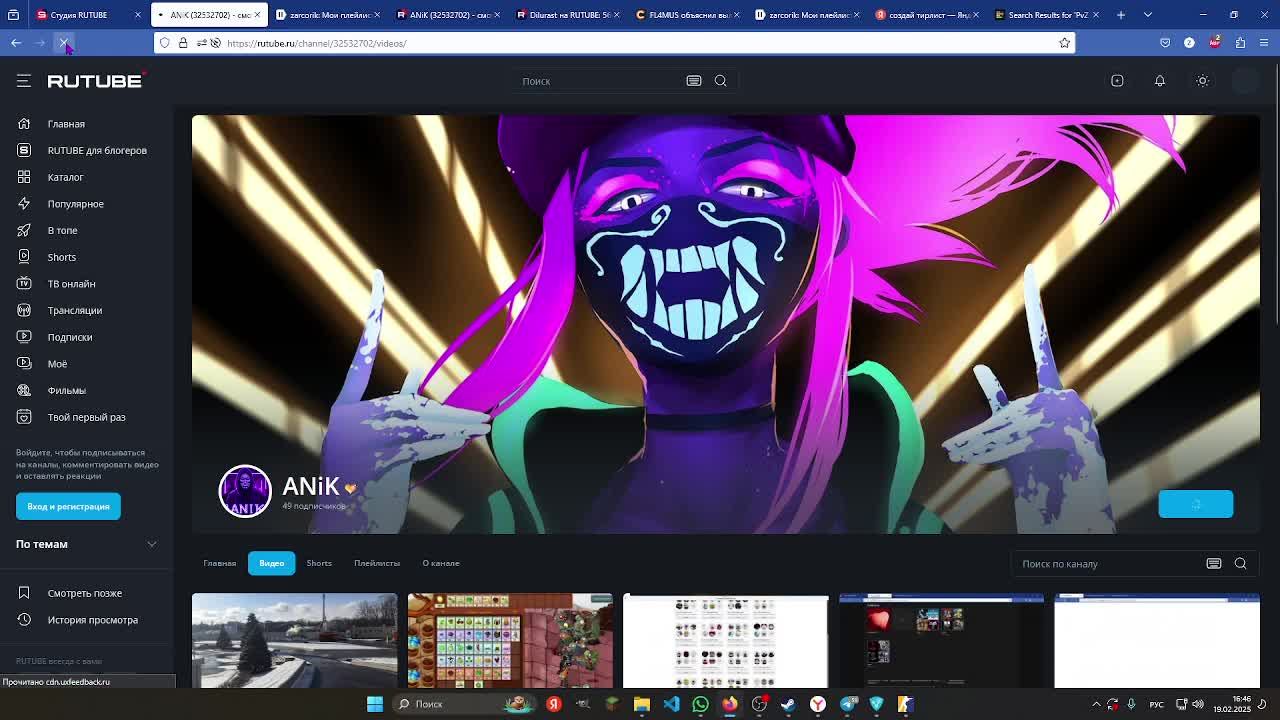Switch to the создай тирлист Yandex tab
The image size is (1280, 720).
pyautogui.click(x=929, y=15)
